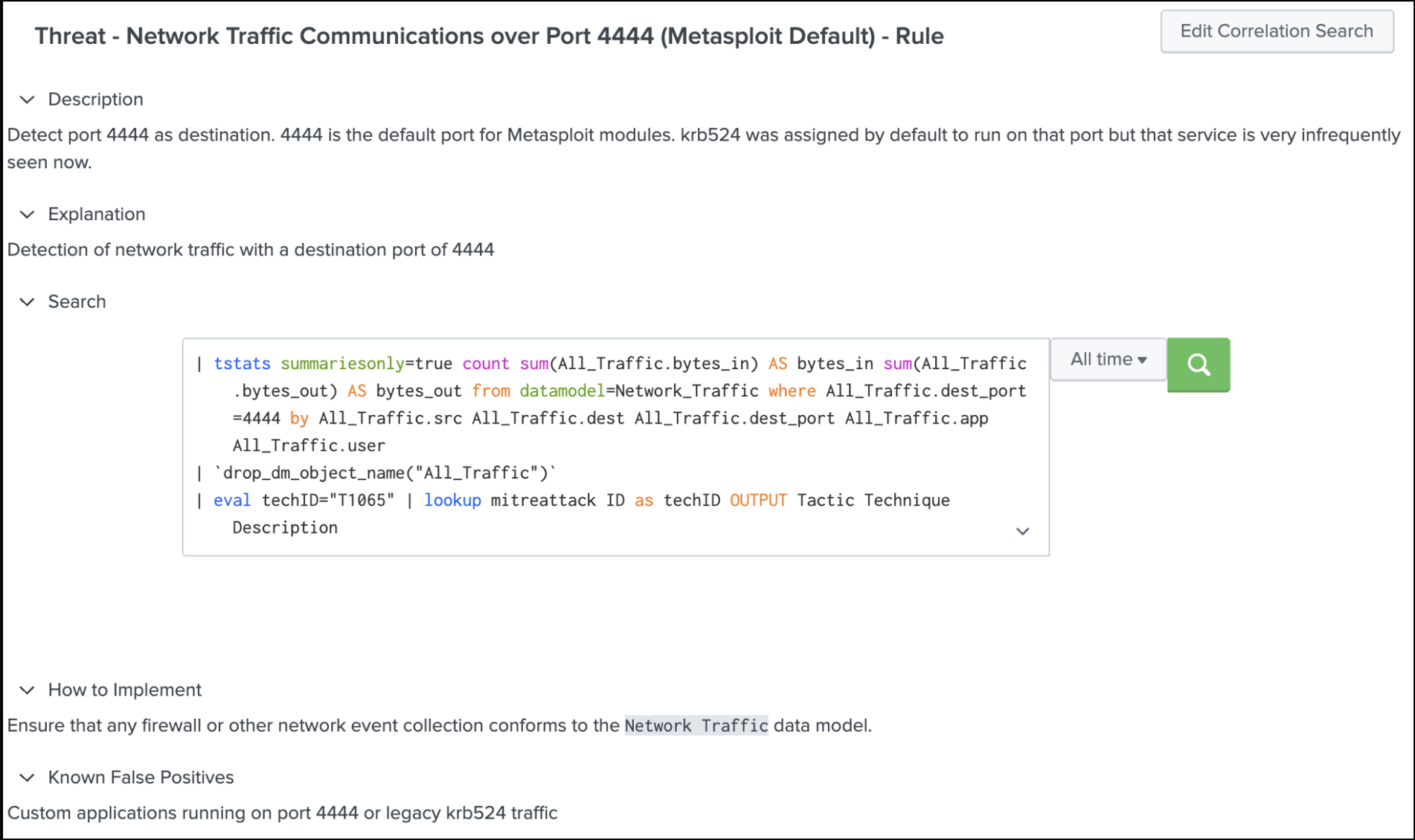Collapse the Known False Positives chevron
Screen dimensions: 1415x840
(28, 778)
